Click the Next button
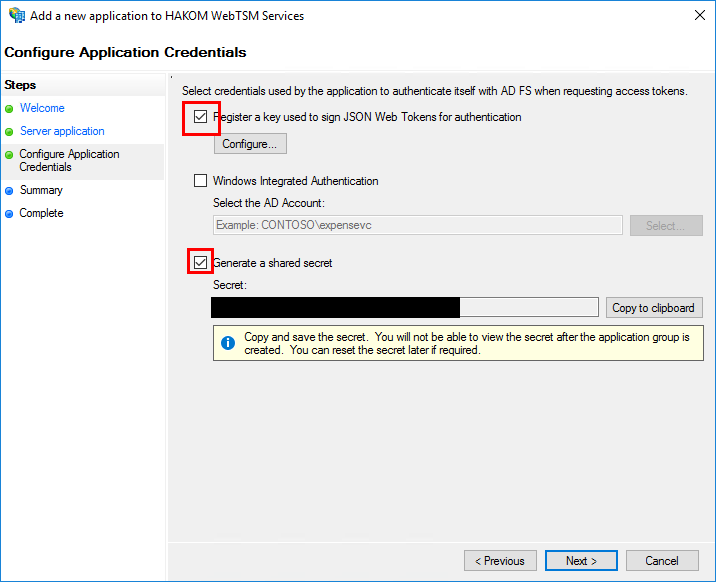Image resolution: width=716 pixels, height=582 pixels. (x=581, y=561)
